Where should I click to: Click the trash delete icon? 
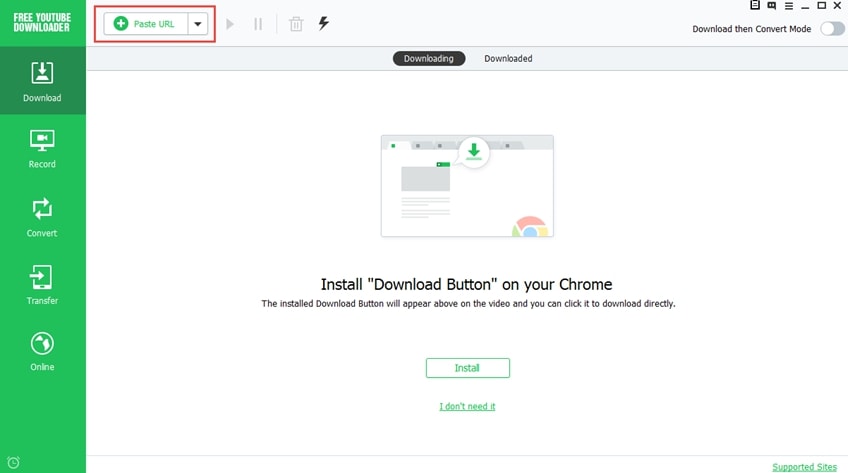[x=296, y=24]
